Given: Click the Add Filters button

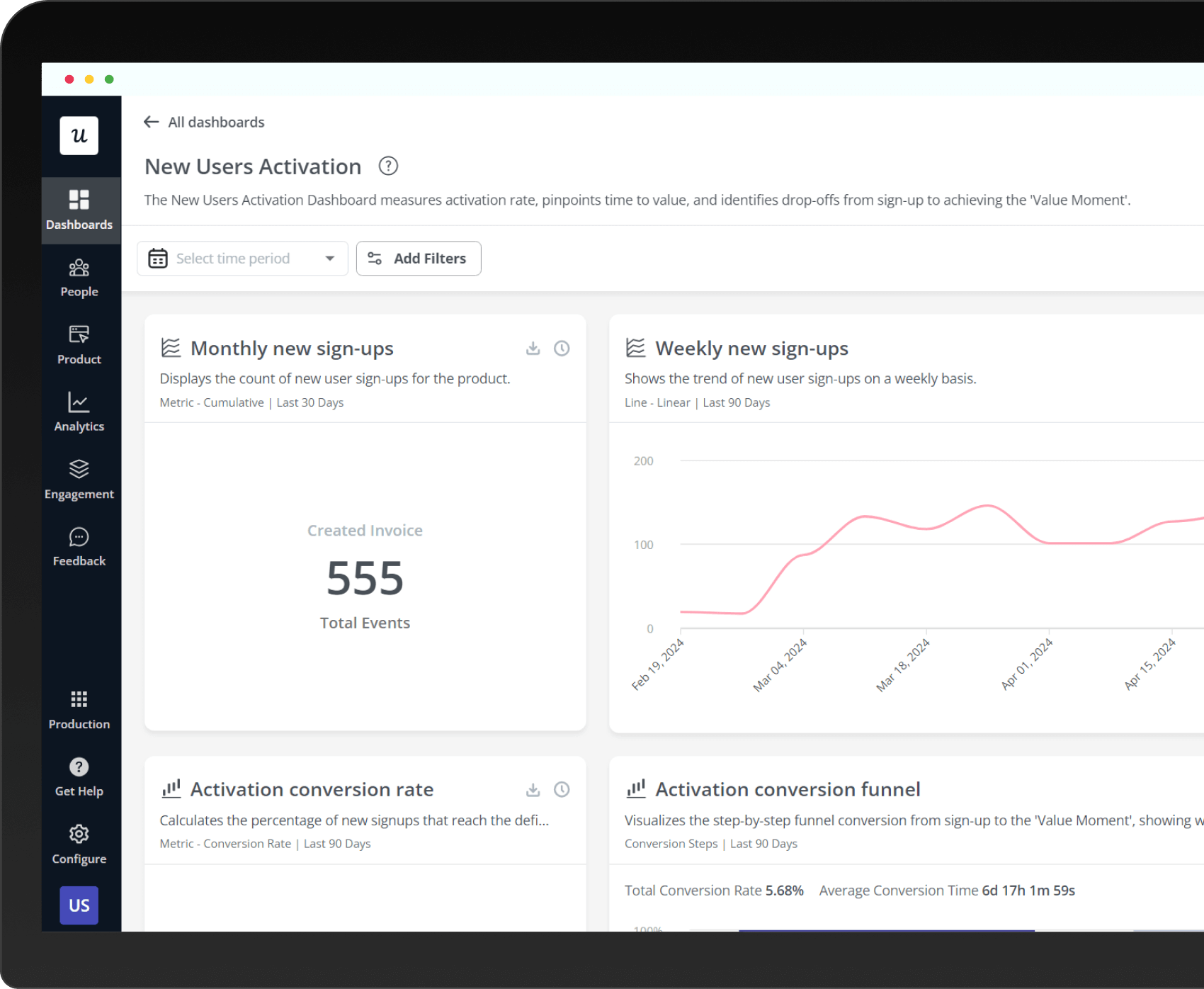Looking at the screenshot, I should tap(419, 259).
